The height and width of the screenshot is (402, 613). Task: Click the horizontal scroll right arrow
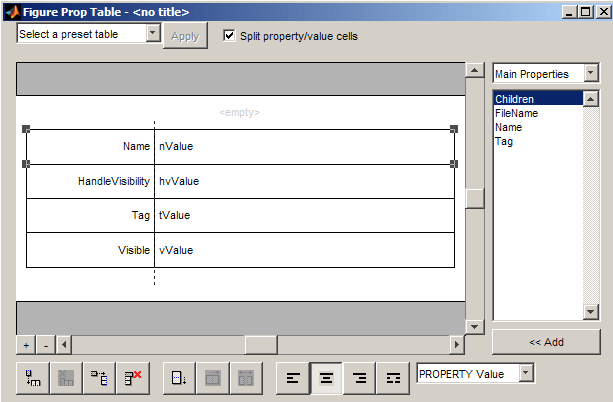pos(457,345)
